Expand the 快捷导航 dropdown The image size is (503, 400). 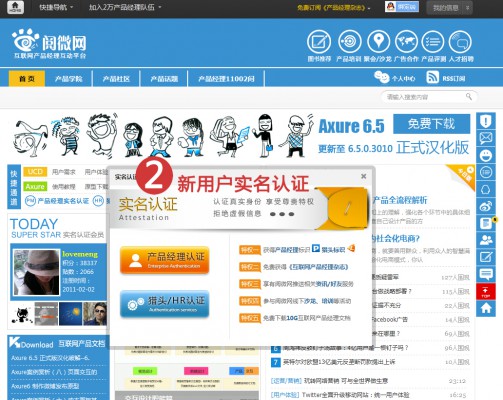pyautogui.click(x=56, y=7)
